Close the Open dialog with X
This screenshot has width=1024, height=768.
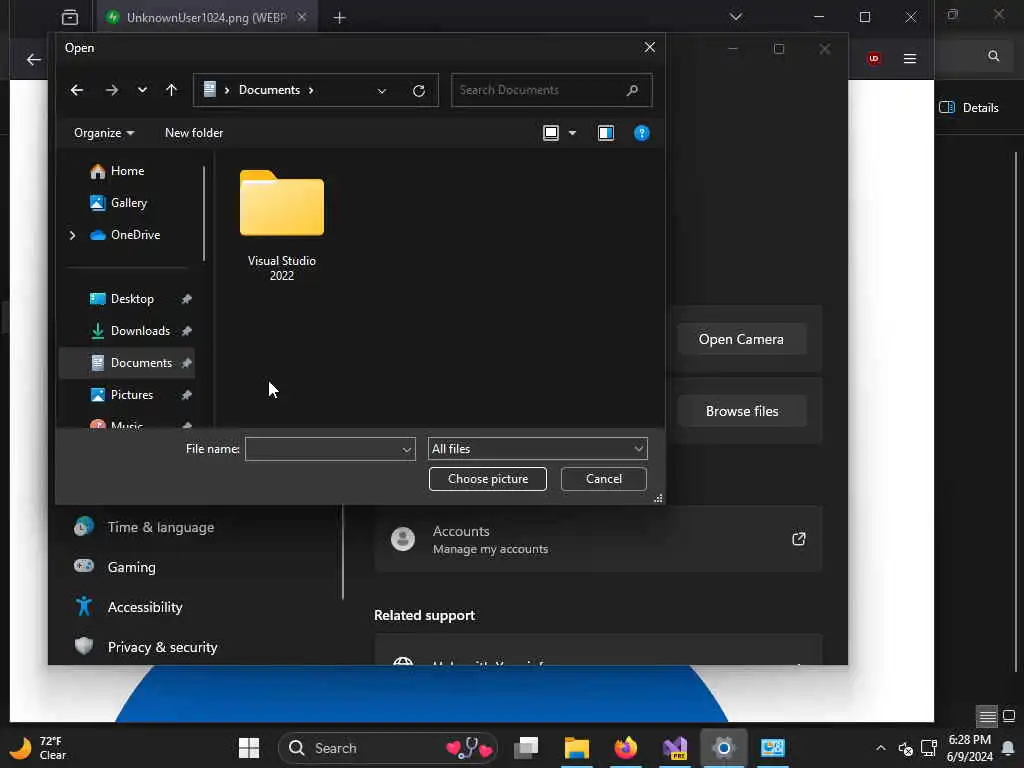tap(649, 48)
